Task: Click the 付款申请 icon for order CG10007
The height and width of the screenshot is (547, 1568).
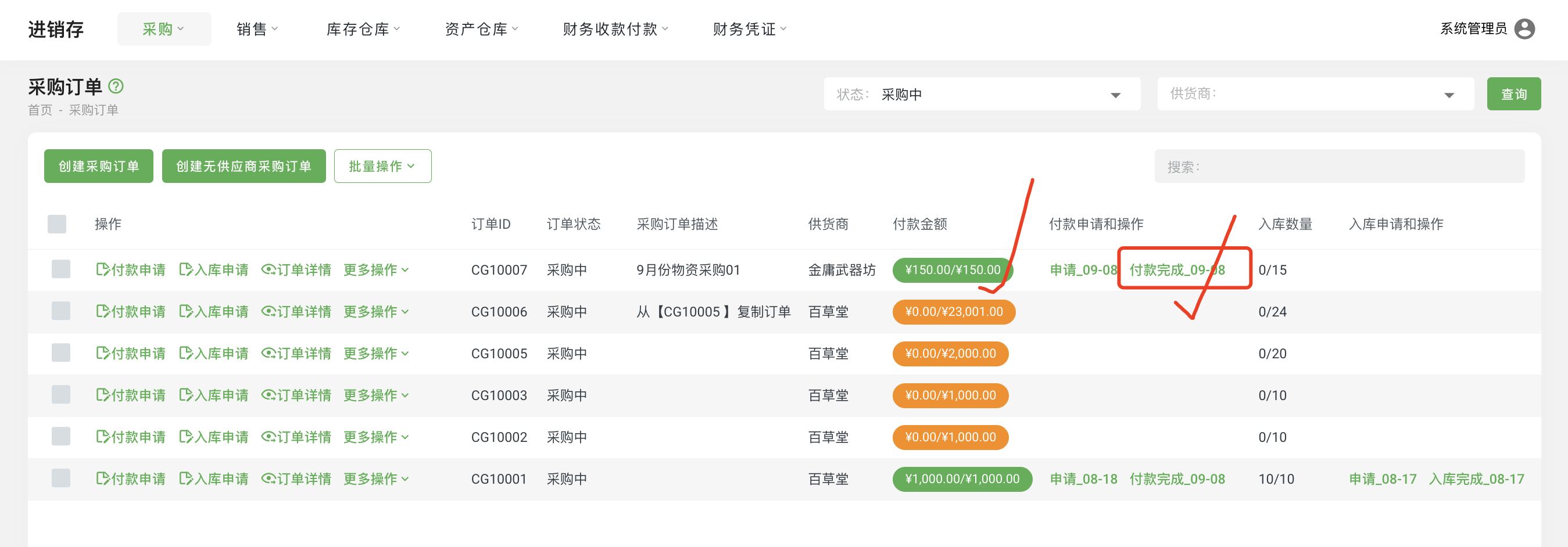Action: coord(102,269)
